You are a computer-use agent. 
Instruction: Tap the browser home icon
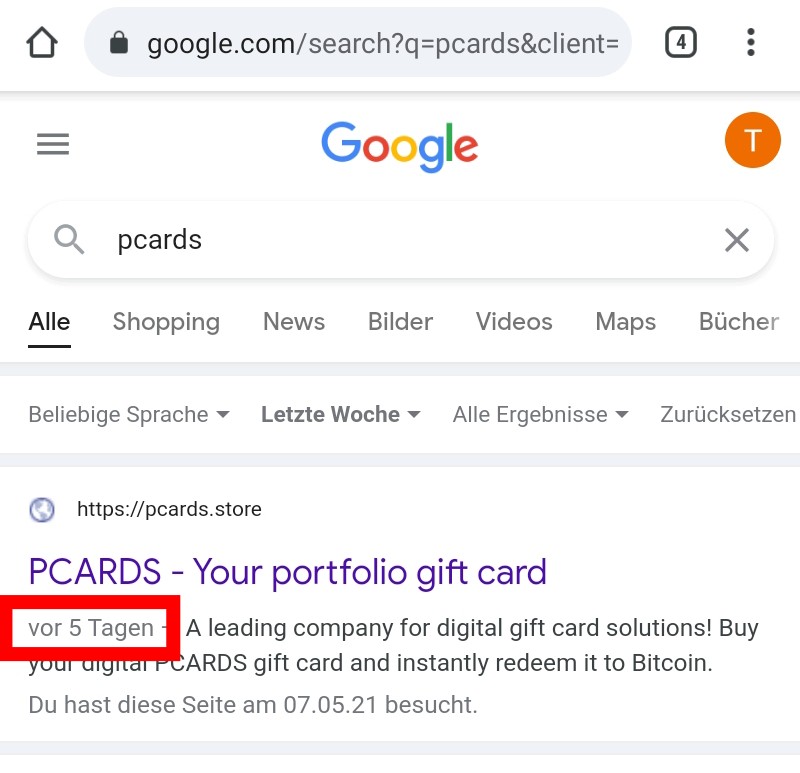(42, 43)
